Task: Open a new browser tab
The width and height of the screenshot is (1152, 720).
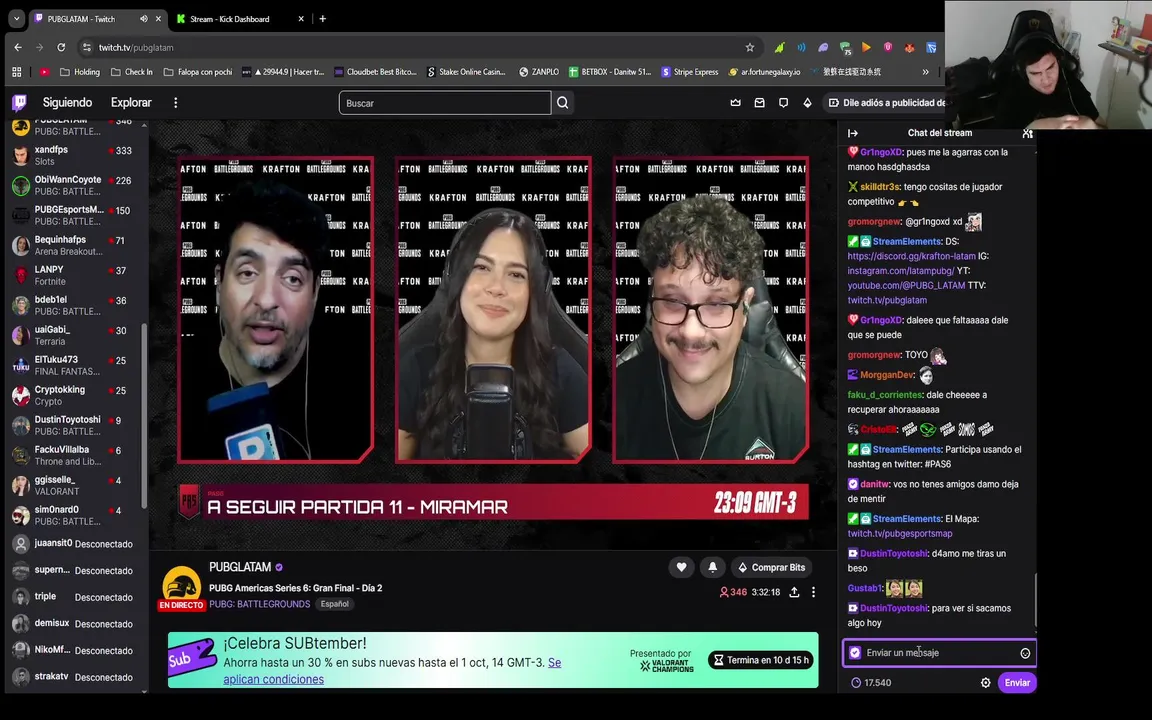Action: [x=323, y=19]
